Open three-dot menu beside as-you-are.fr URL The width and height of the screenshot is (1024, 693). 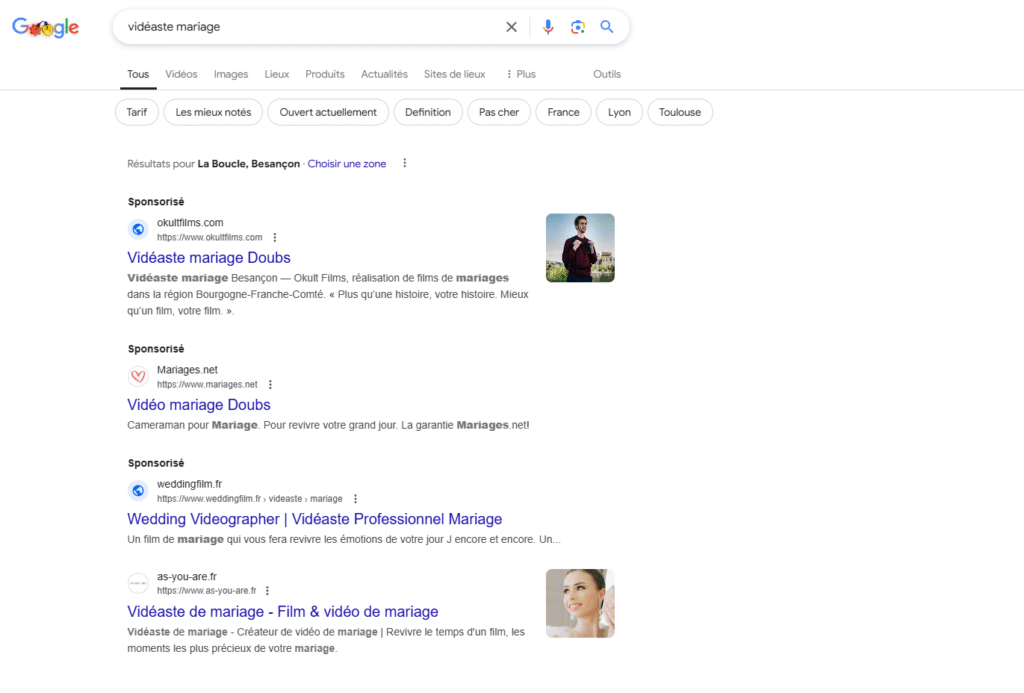267,591
